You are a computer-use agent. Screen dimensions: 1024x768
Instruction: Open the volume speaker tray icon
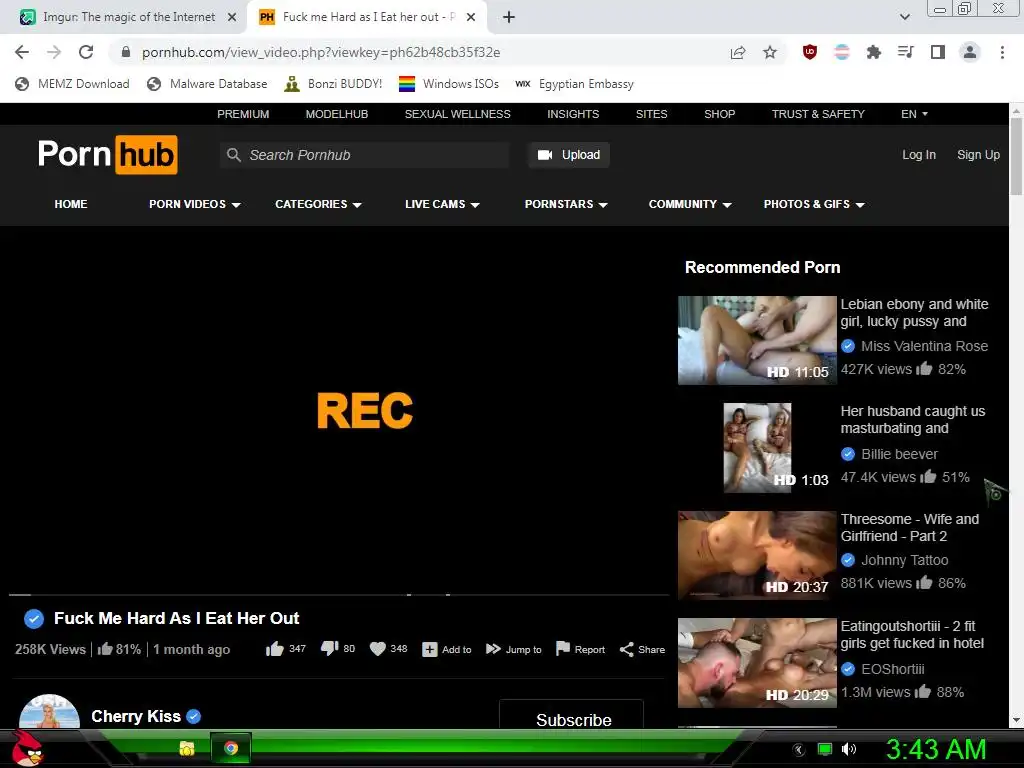coord(848,749)
